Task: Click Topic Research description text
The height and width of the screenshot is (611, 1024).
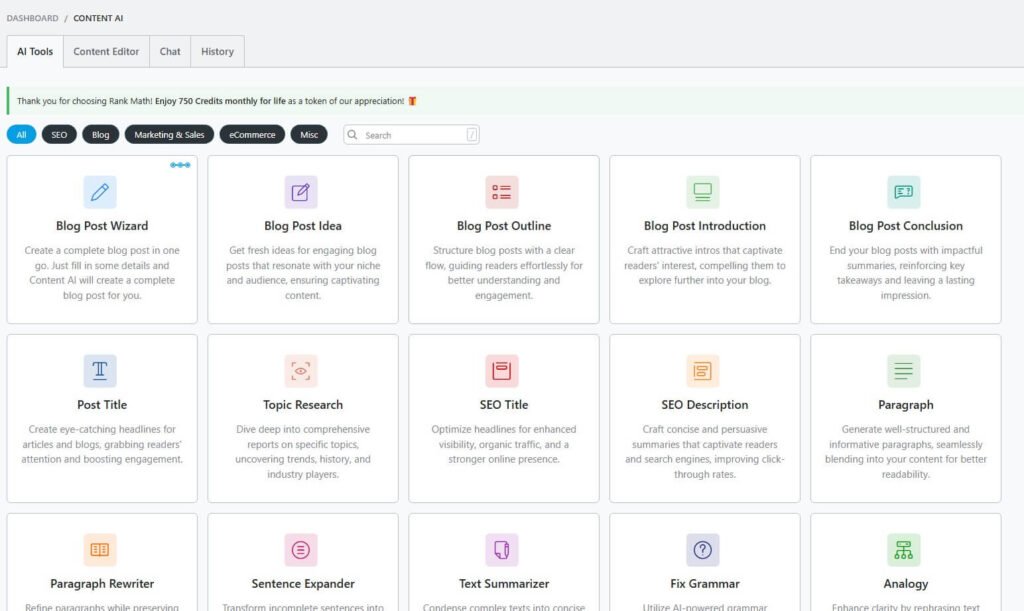Action: [x=303, y=452]
